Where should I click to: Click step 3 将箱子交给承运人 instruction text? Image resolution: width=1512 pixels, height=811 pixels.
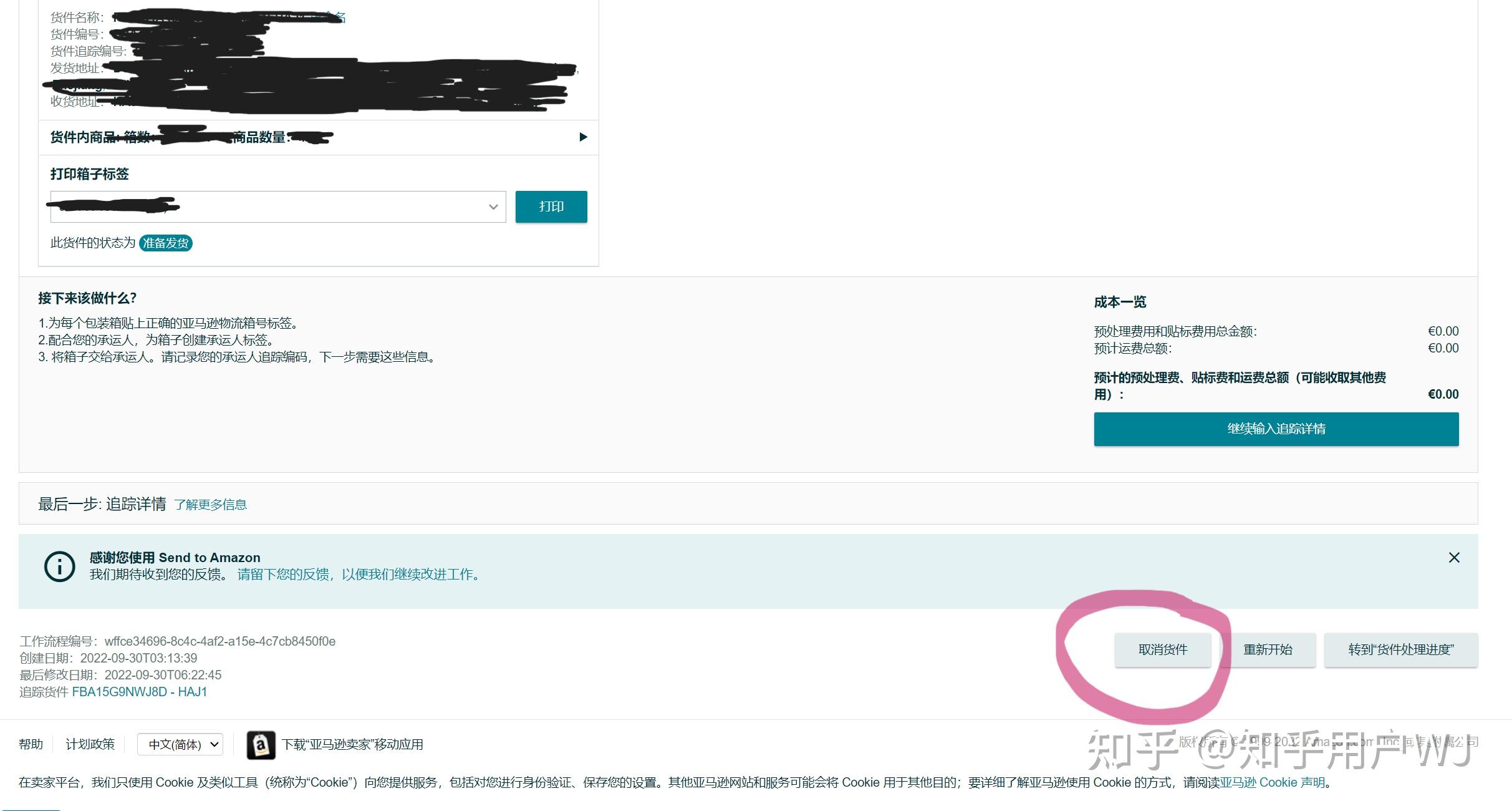point(237,357)
